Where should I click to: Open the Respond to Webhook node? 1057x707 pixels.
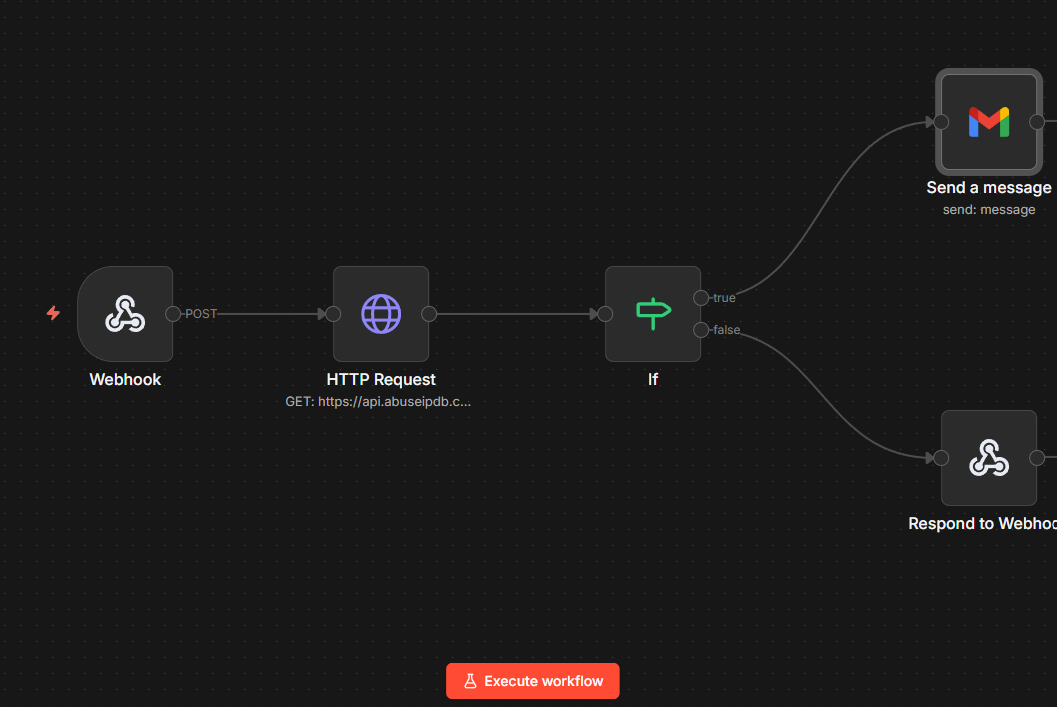point(988,458)
